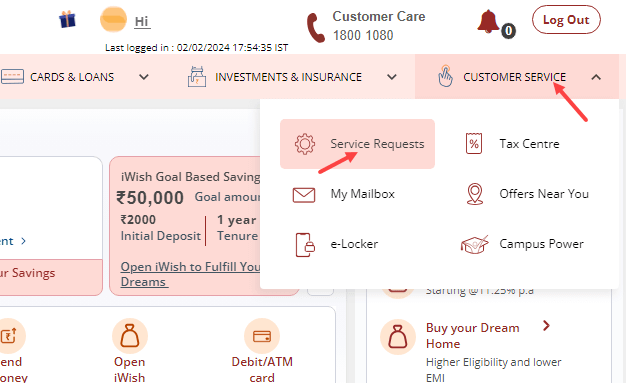Select Tax Centre from the menu
626x383 pixels.
(x=529, y=144)
